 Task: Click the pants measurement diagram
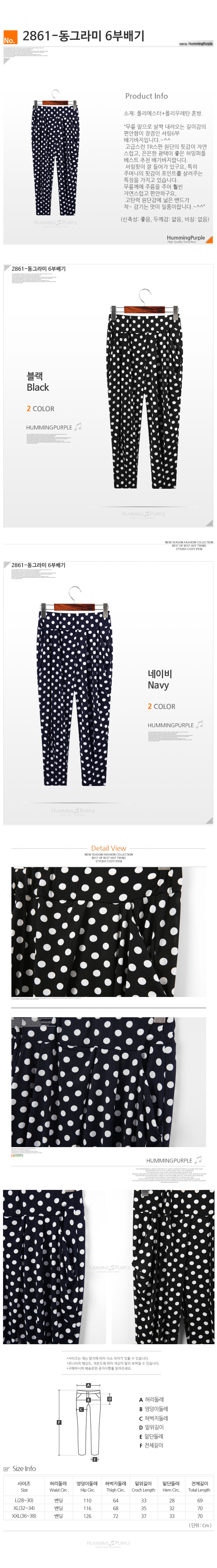[88, 1423]
